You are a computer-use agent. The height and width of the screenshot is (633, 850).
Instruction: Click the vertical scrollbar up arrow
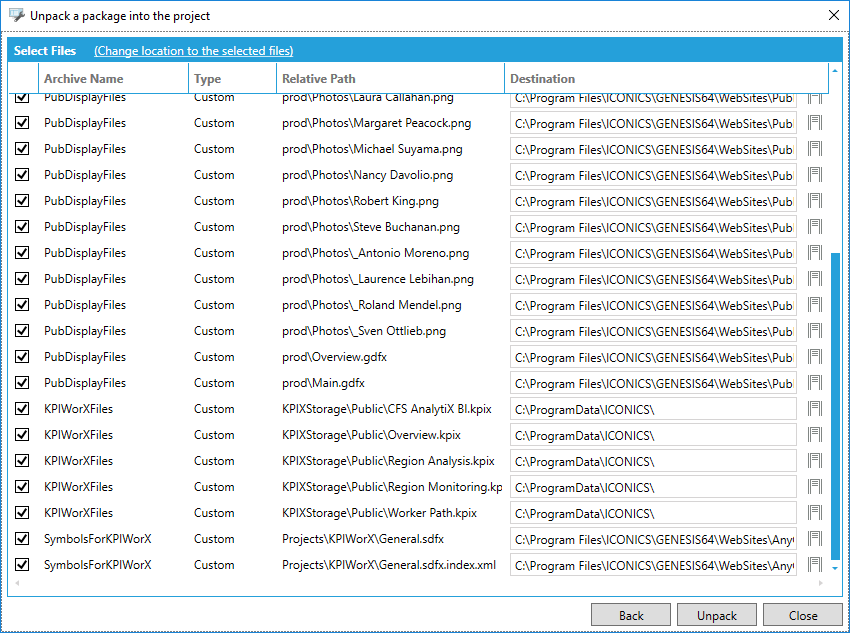836,71
